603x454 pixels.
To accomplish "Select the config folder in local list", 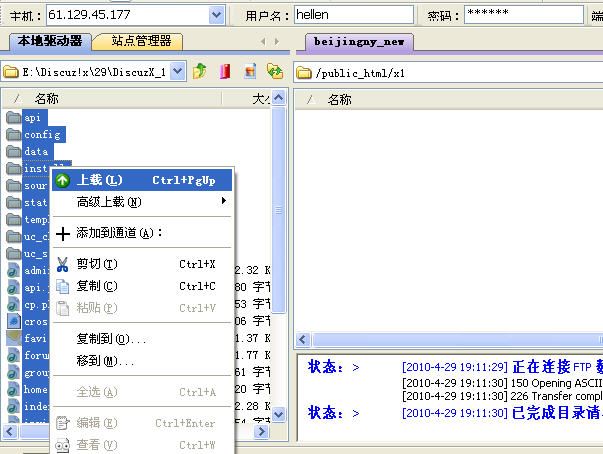I will (42, 134).
